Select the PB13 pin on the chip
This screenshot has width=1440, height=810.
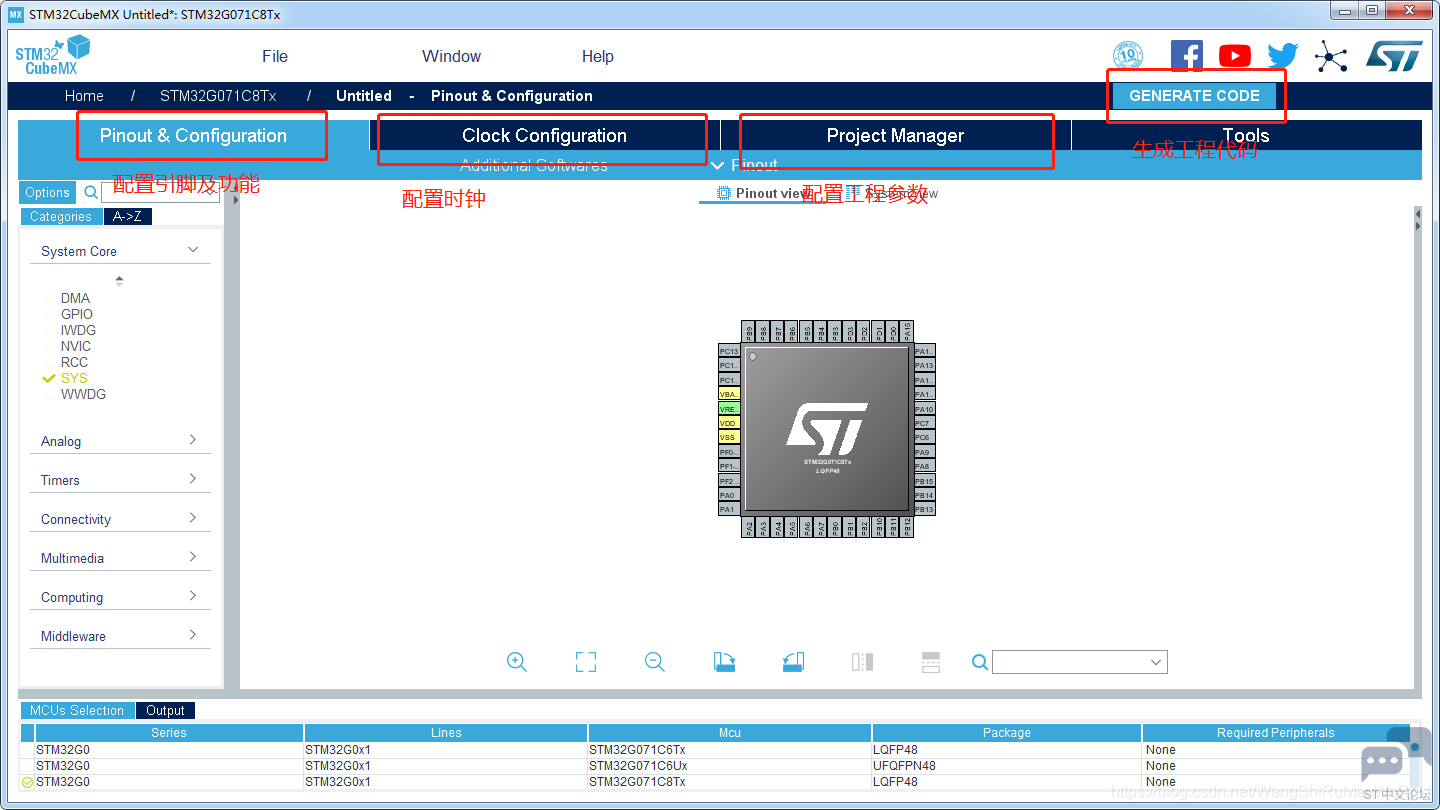(924, 510)
